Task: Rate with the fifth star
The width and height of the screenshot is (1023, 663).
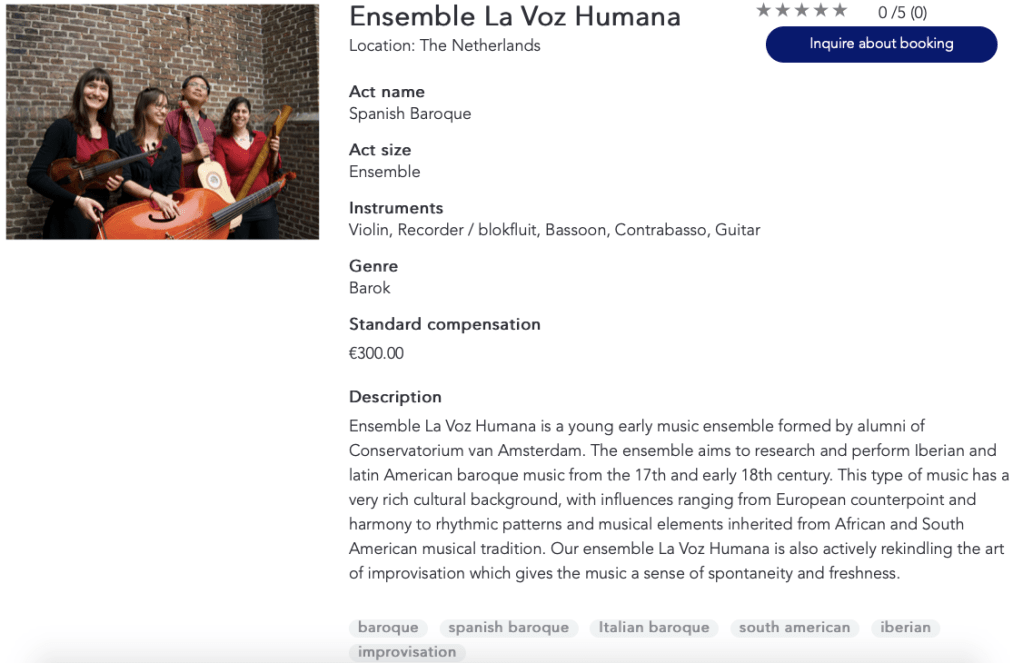Action: click(x=840, y=11)
